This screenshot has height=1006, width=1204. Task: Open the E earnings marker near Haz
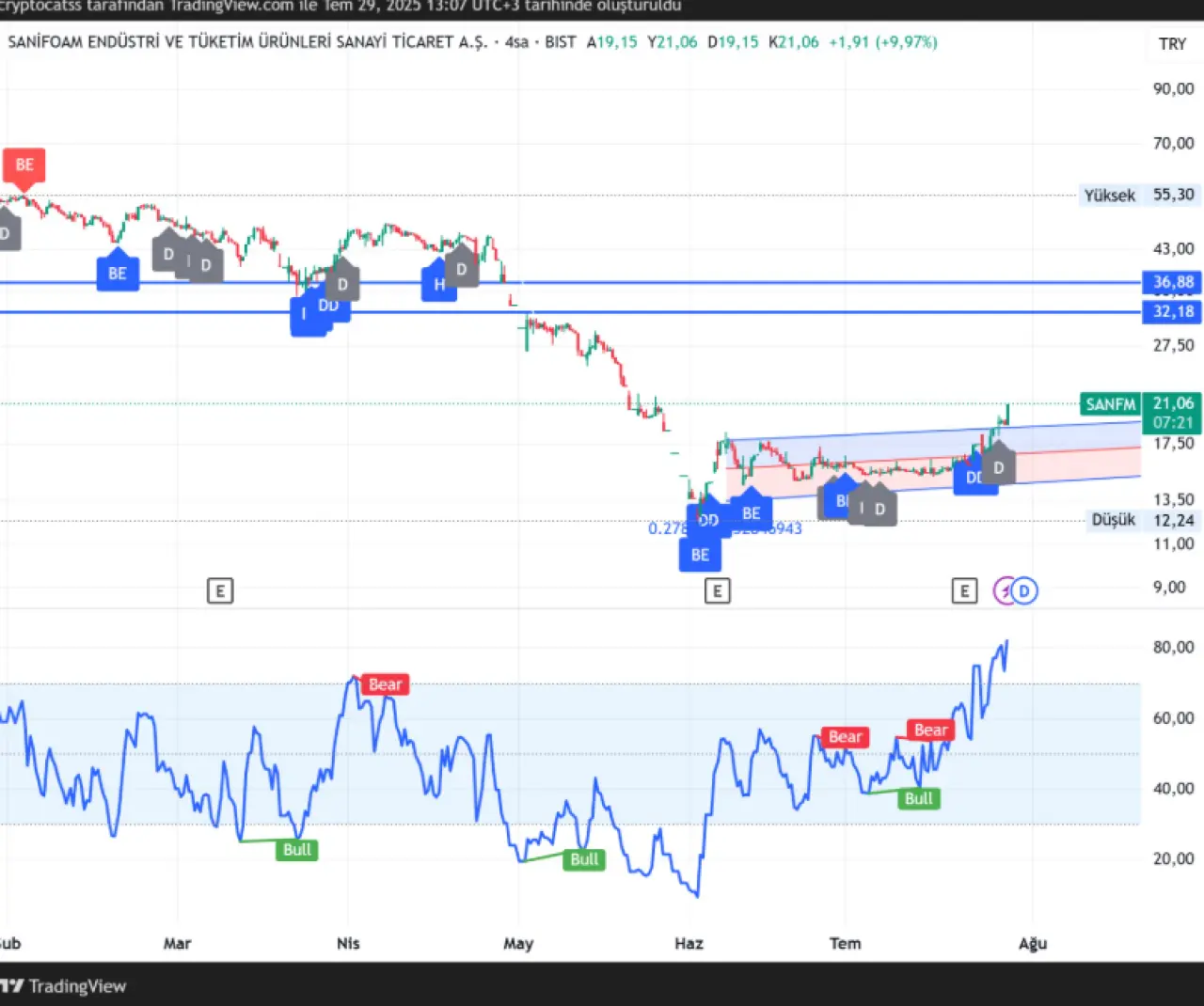(x=717, y=590)
